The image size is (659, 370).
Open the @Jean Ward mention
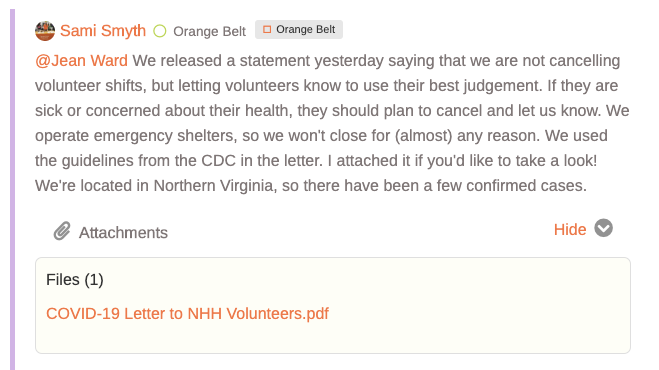click(81, 61)
